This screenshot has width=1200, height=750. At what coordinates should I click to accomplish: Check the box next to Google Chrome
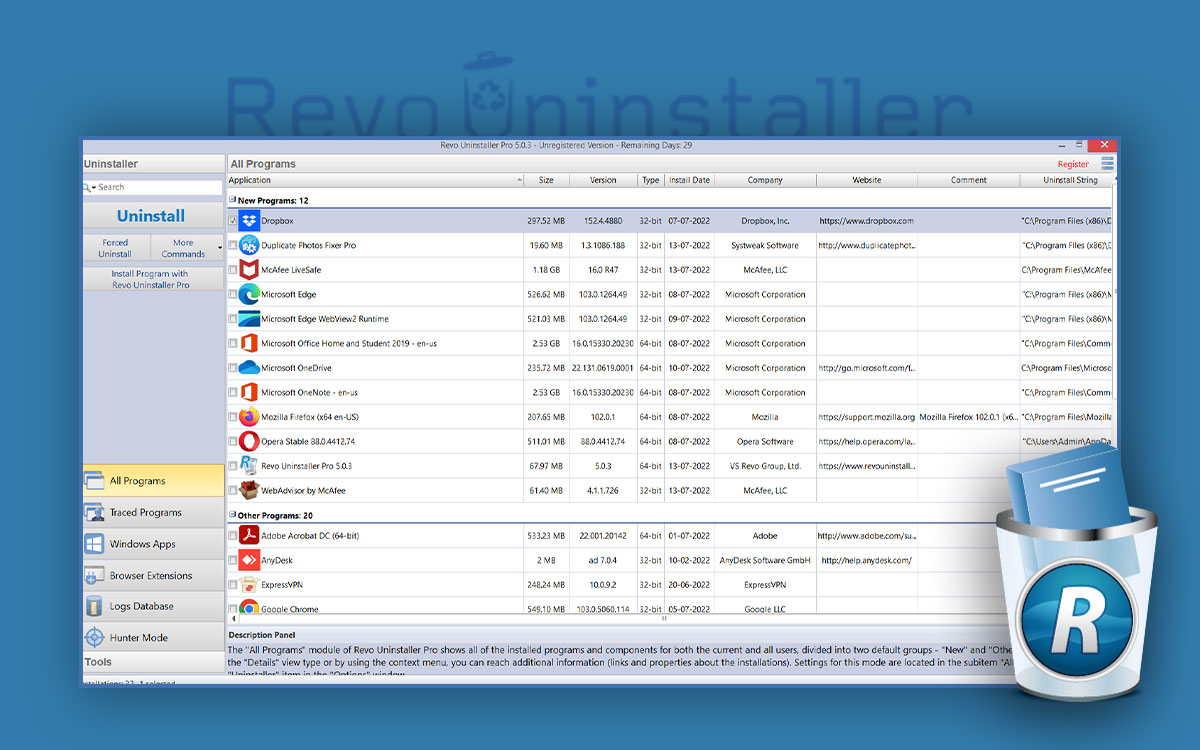(234, 608)
